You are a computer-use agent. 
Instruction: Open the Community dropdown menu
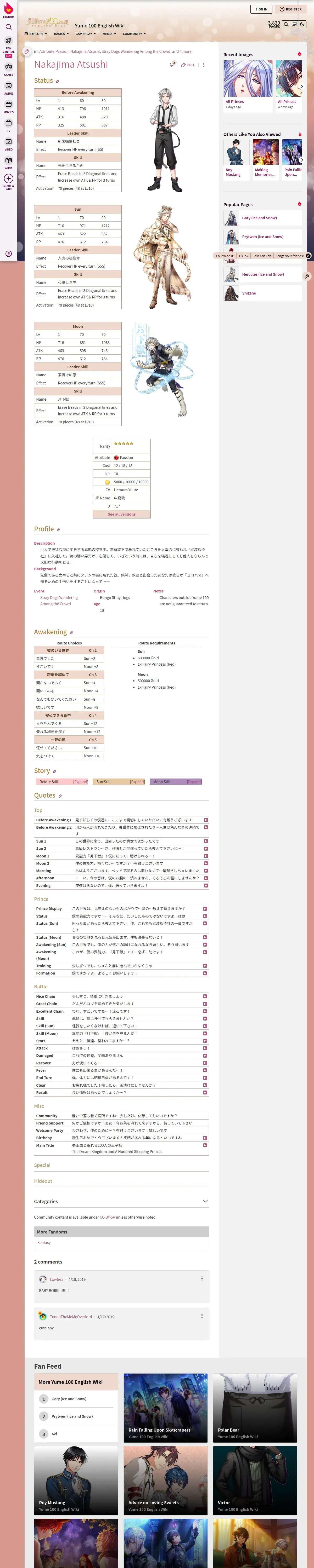134,34
